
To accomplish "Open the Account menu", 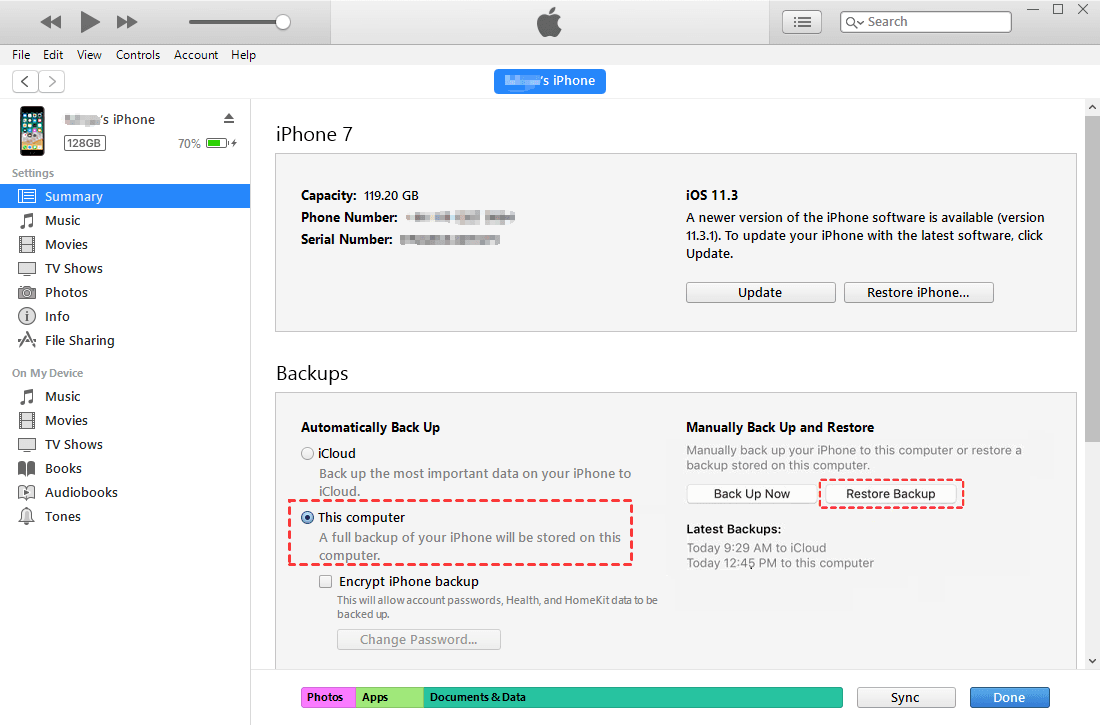I will pyautogui.click(x=196, y=55).
